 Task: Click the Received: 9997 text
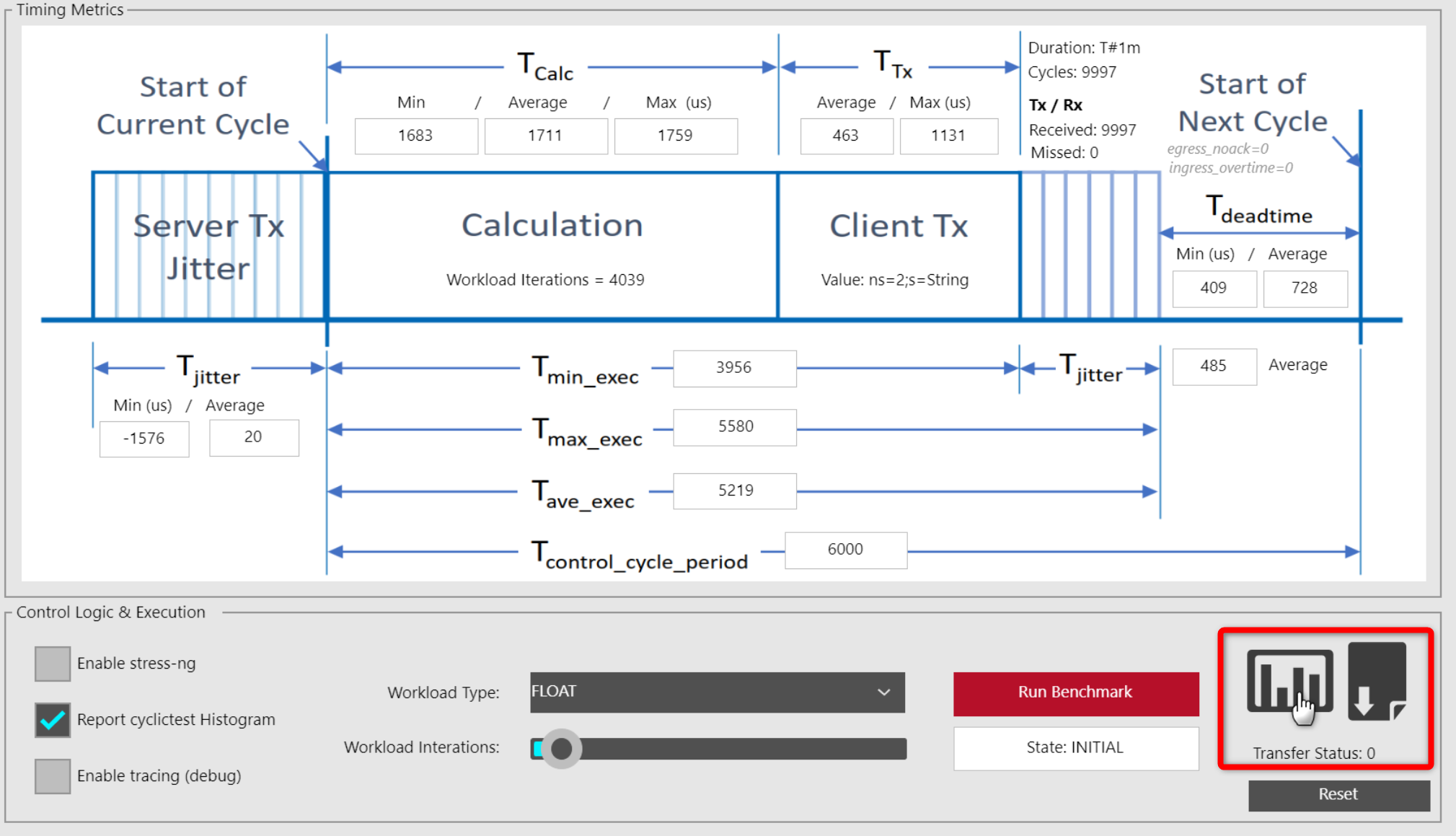pos(1082,130)
